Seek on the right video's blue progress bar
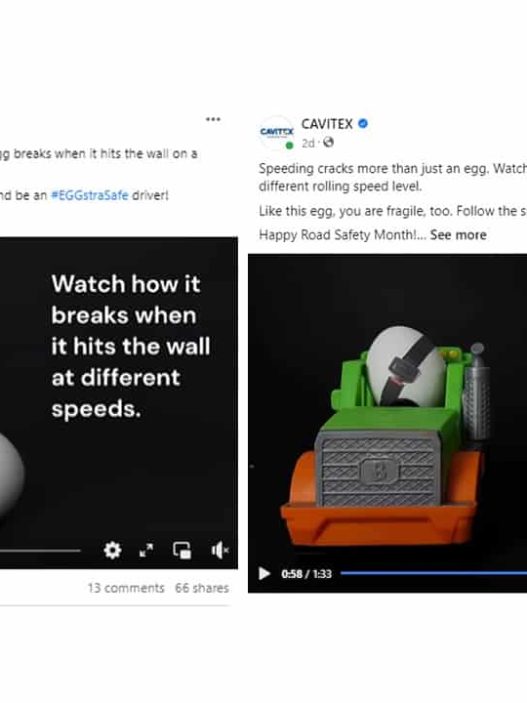The width and height of the screenshot is (527, 703). coord(433,573)
